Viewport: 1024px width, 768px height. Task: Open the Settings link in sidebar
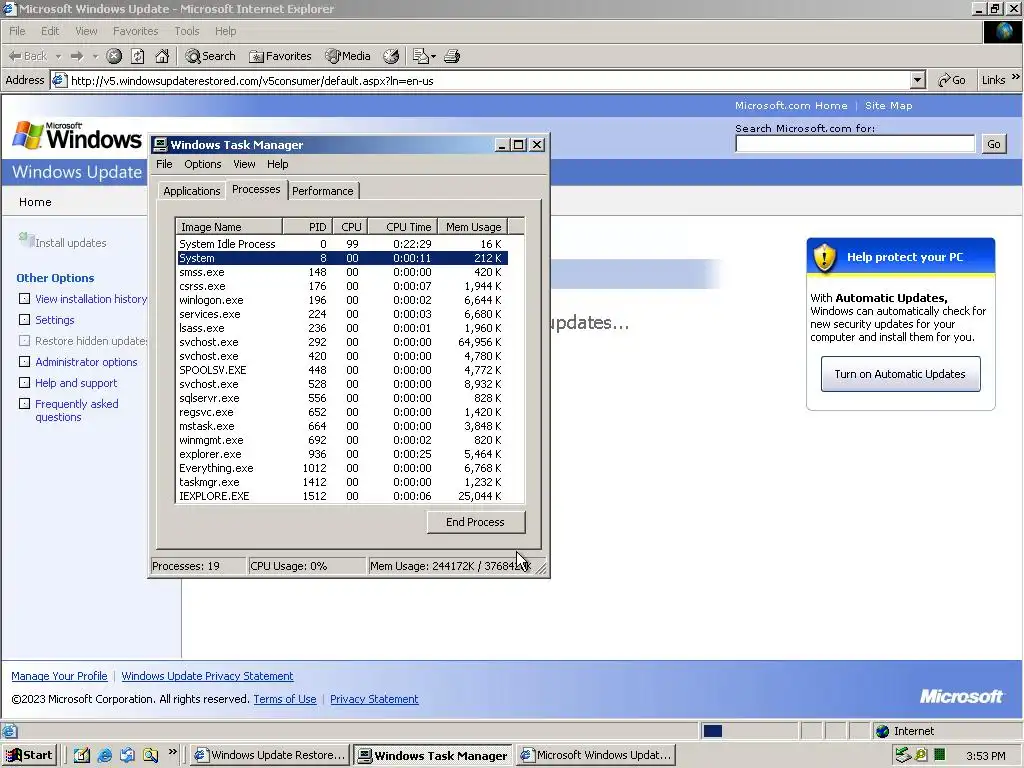pyautogui.click(x=54, y=320)
